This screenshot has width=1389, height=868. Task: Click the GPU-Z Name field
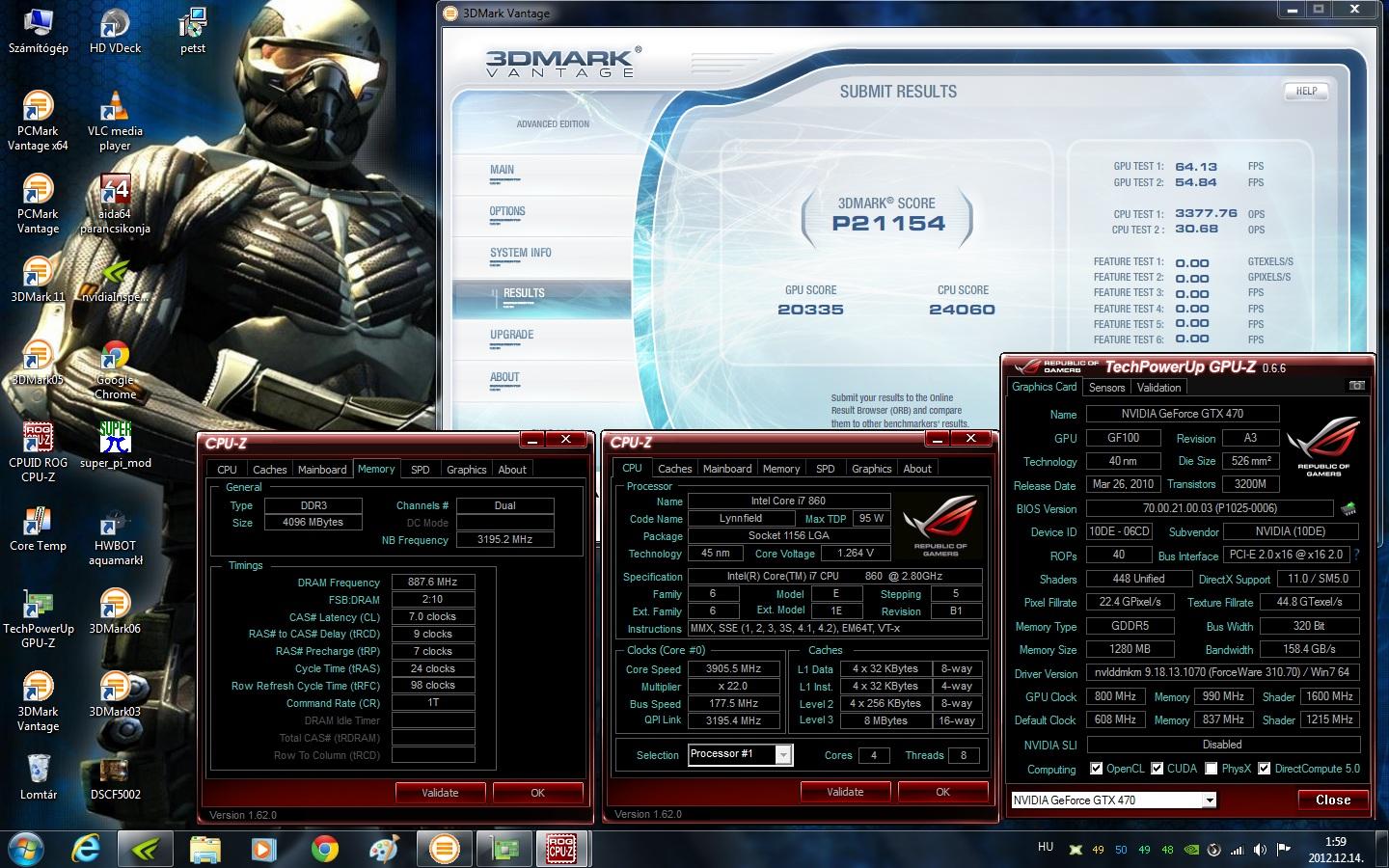click(1183, 414)
